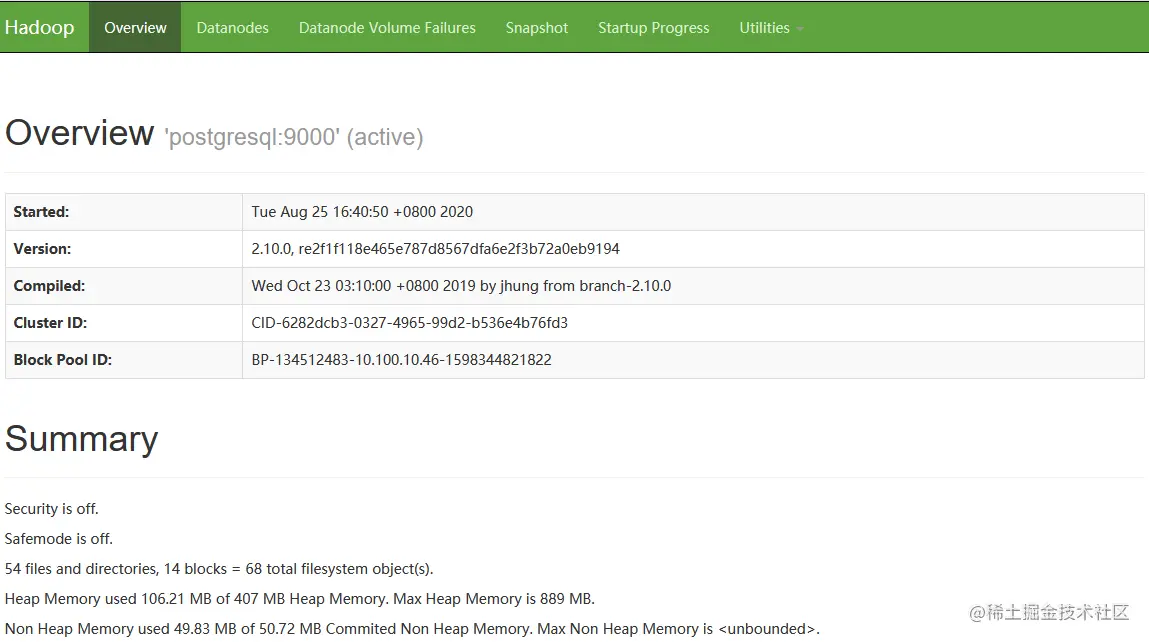
Task: Click the Utilities dropdown caret arrow
Action: pyautogui.click(x=800, y=29)
